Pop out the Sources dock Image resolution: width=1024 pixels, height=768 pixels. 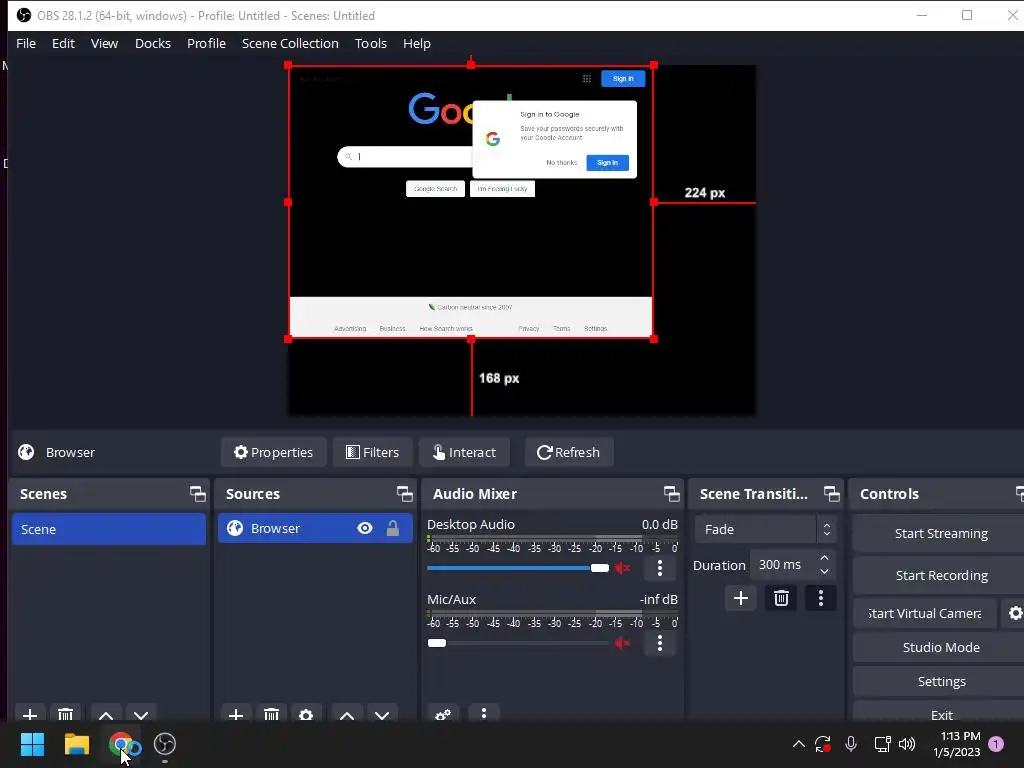pyautogui.click(x=404, y=494)
